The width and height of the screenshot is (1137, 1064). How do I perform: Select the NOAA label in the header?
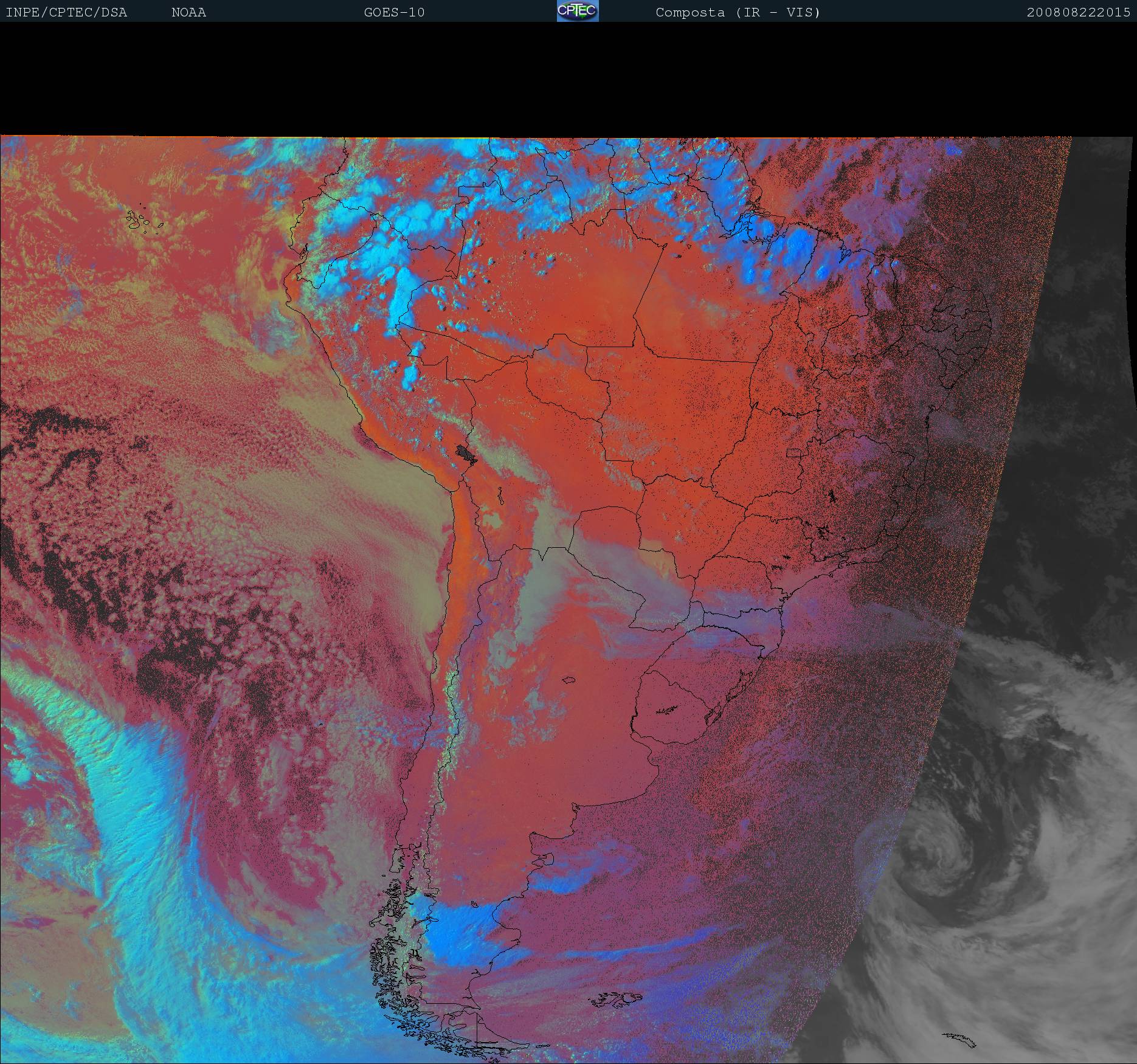[188, 13]
